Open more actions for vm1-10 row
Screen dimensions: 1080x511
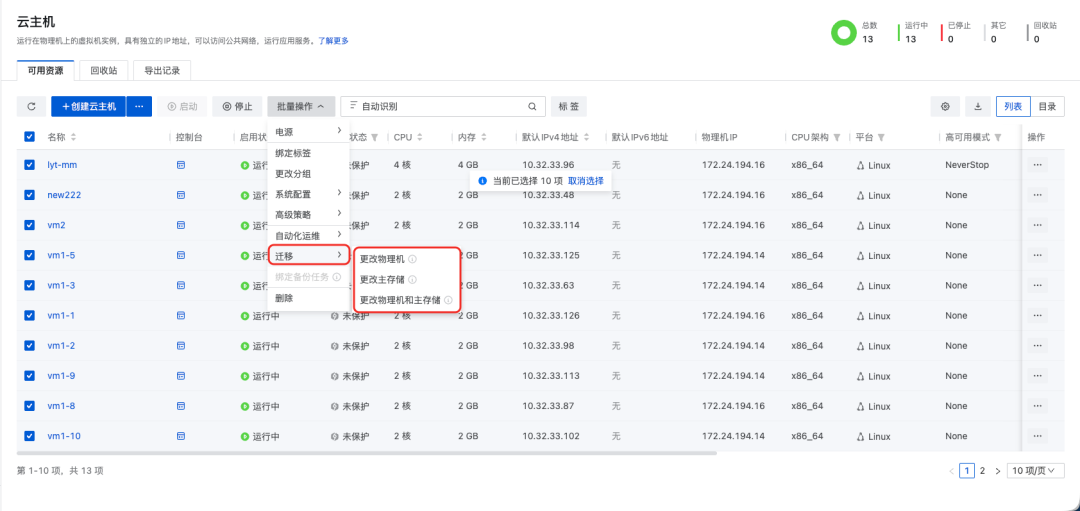tap(1038, 436)
